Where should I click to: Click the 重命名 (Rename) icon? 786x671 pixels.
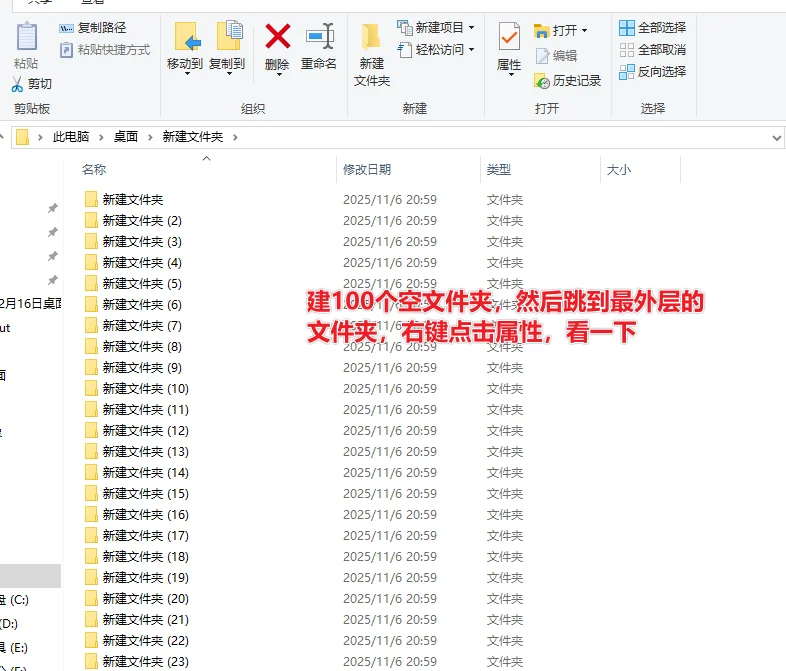click(x=319, y=38)
